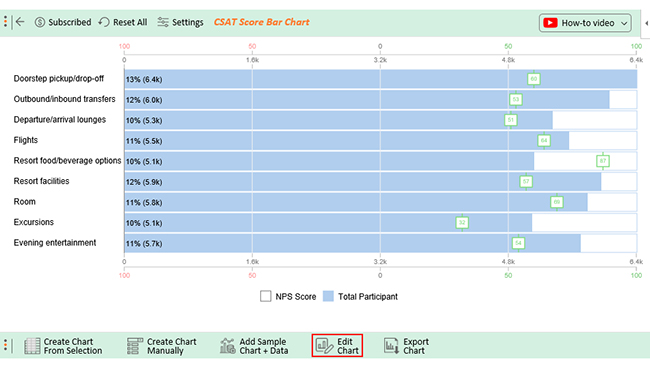Click the Export Chart download icon
This screenshot has width=650, height=368.
391,346
